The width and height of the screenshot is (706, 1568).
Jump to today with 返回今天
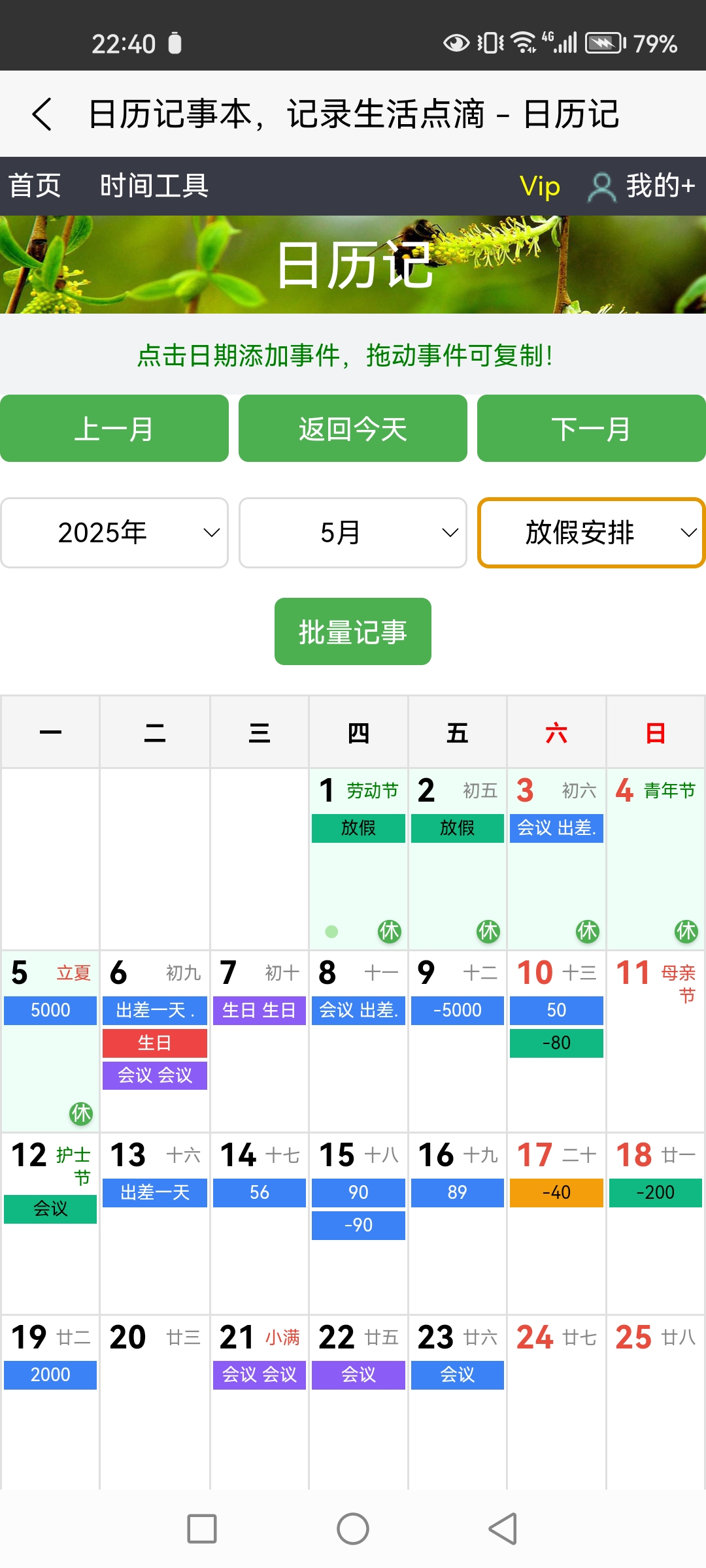[353, 429]
